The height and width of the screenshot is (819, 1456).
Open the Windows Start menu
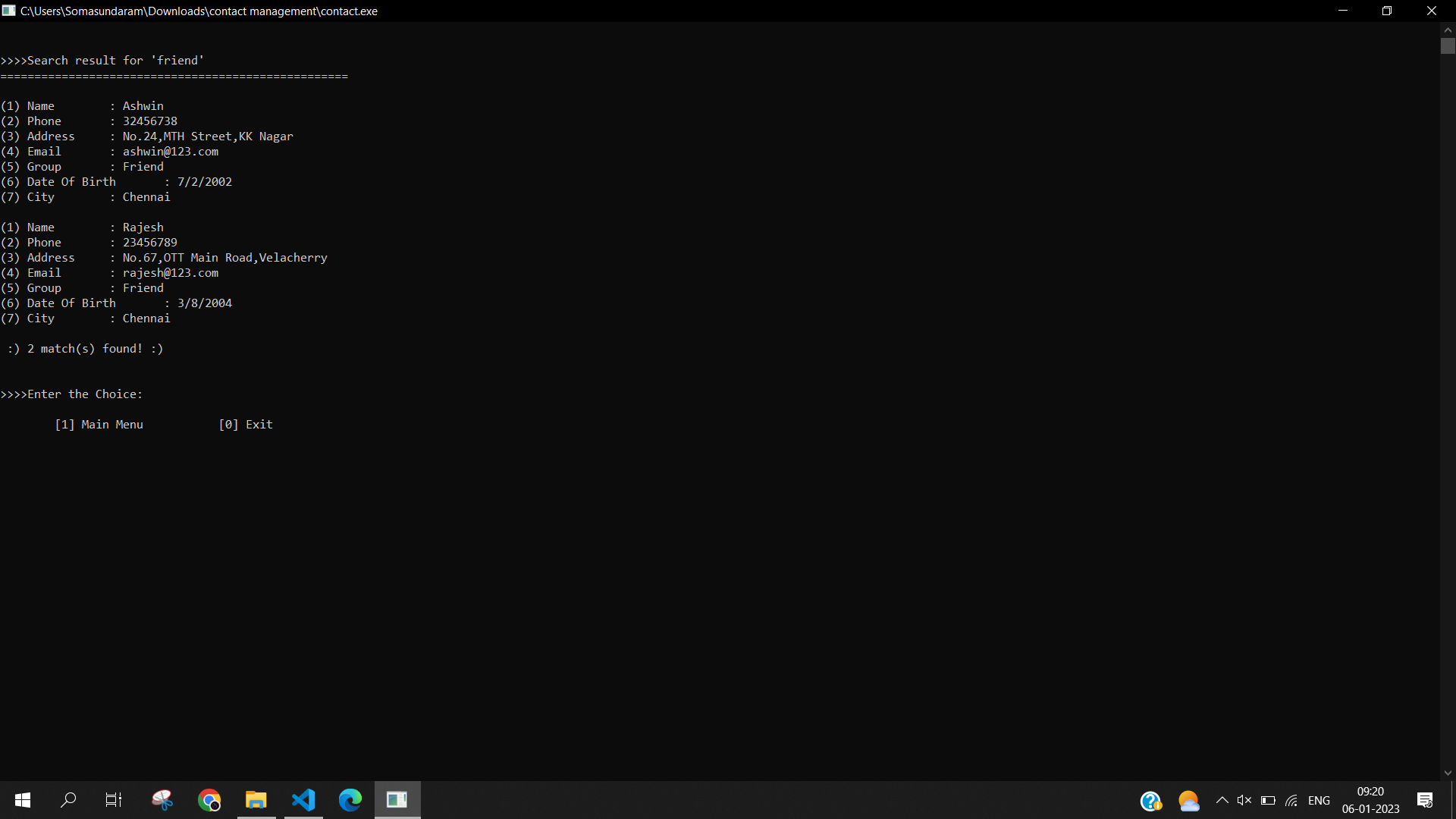23,800
